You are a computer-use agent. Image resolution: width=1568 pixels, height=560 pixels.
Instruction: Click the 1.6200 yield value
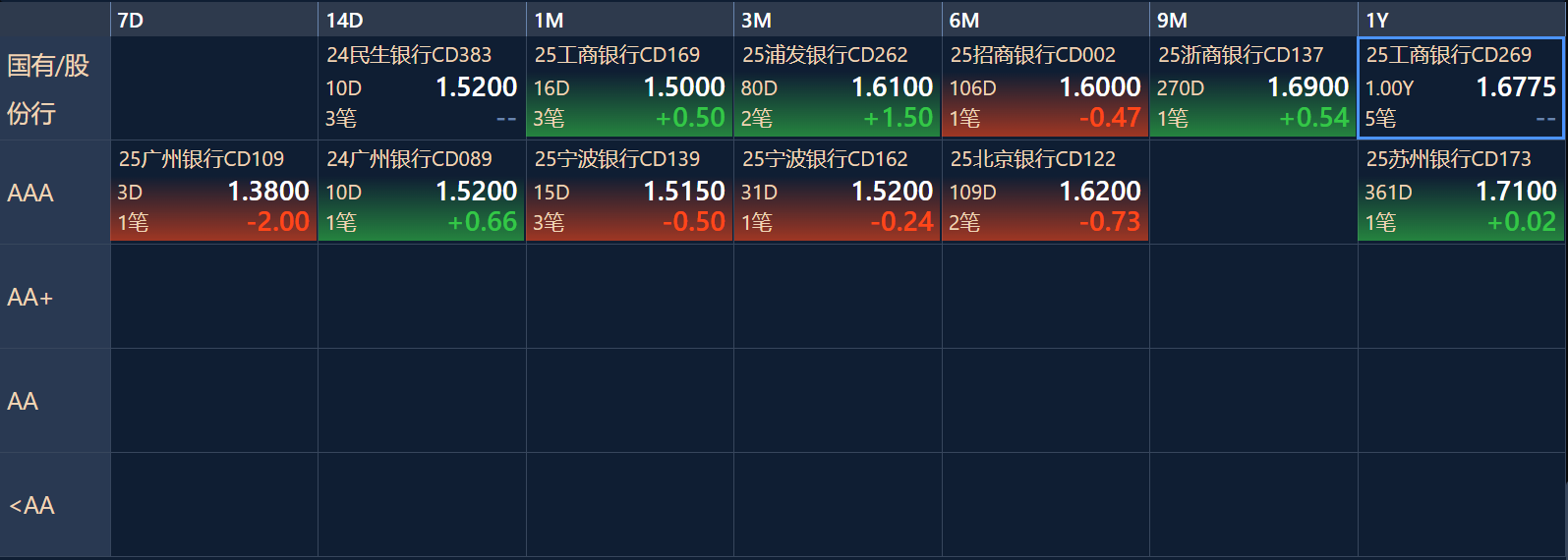[1100, 192]
